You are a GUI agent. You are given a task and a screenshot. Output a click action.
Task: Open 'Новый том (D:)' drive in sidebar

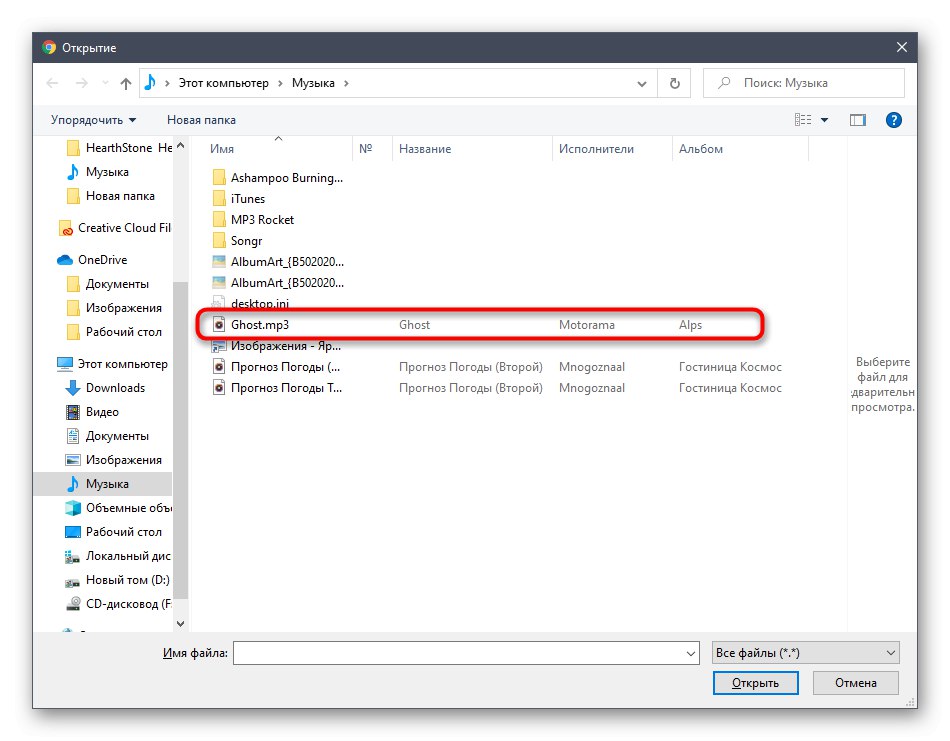(118, 580)
